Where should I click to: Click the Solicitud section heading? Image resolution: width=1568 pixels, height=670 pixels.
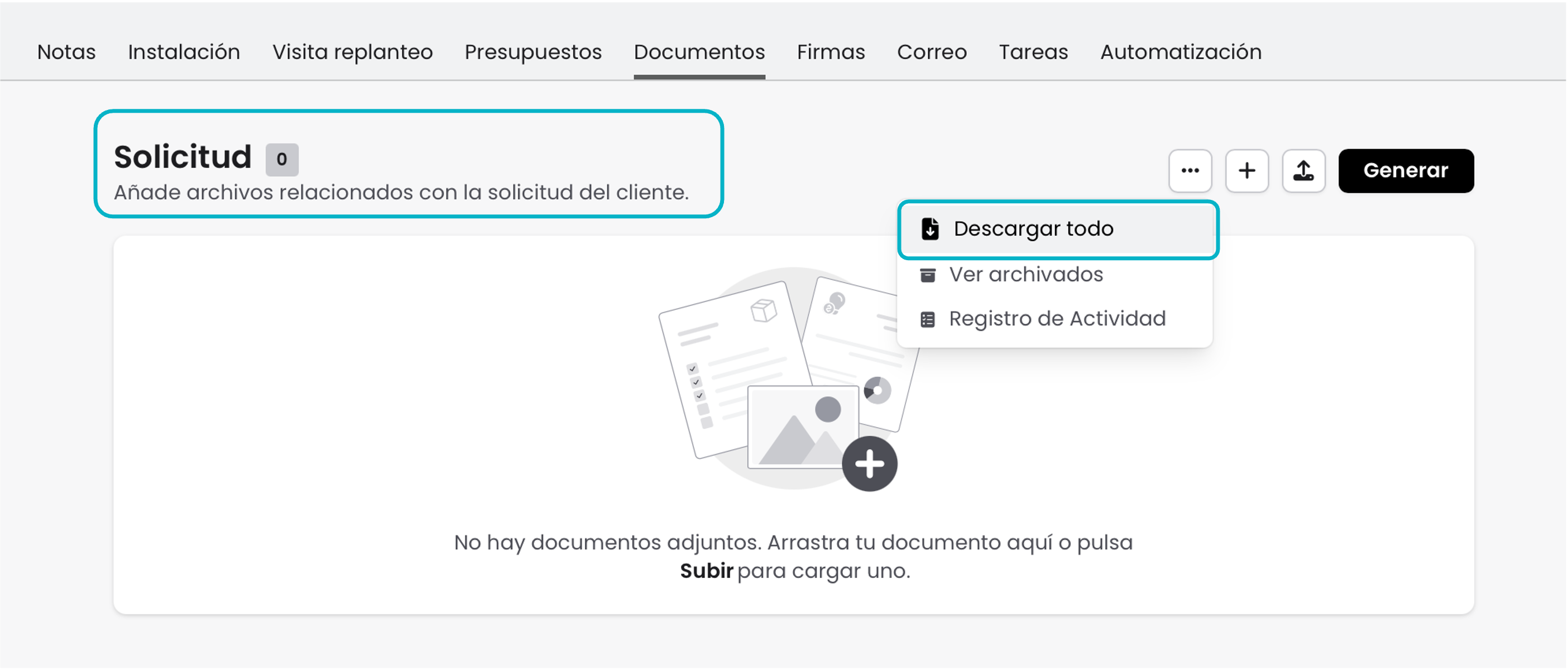coord(183,157)
